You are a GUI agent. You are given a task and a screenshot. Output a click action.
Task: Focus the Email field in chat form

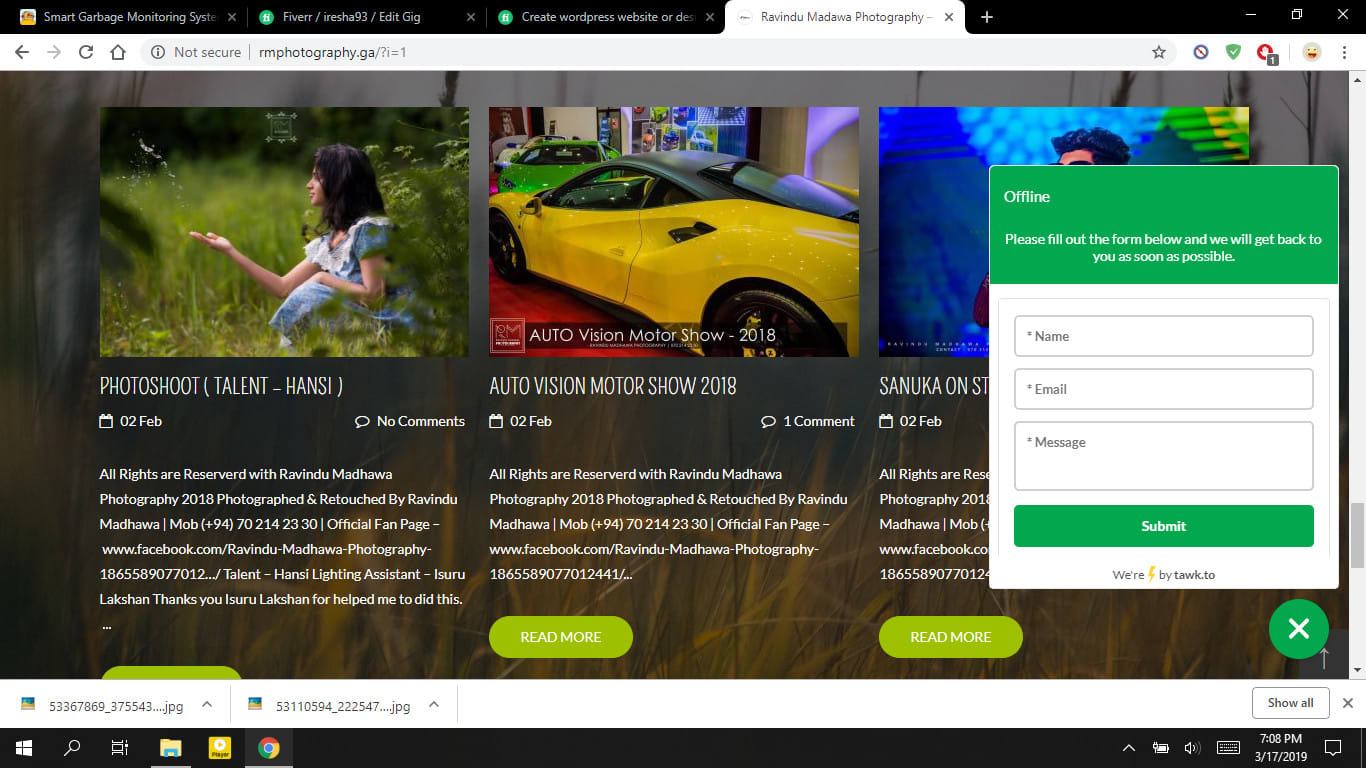coord(1163,389)
